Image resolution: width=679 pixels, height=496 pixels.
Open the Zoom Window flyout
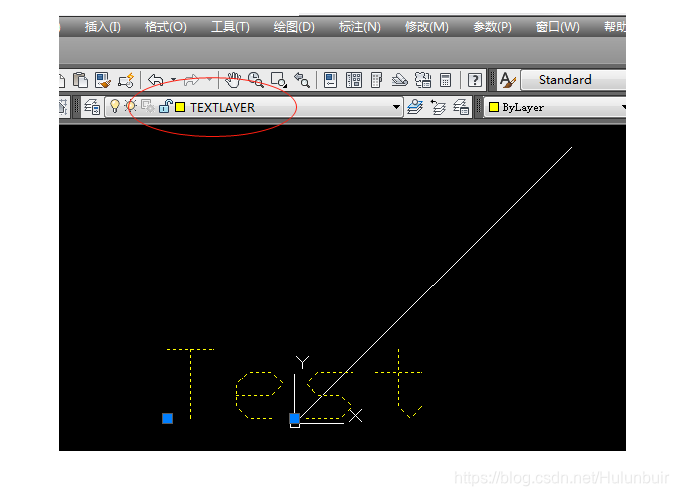tap(278, 80)
